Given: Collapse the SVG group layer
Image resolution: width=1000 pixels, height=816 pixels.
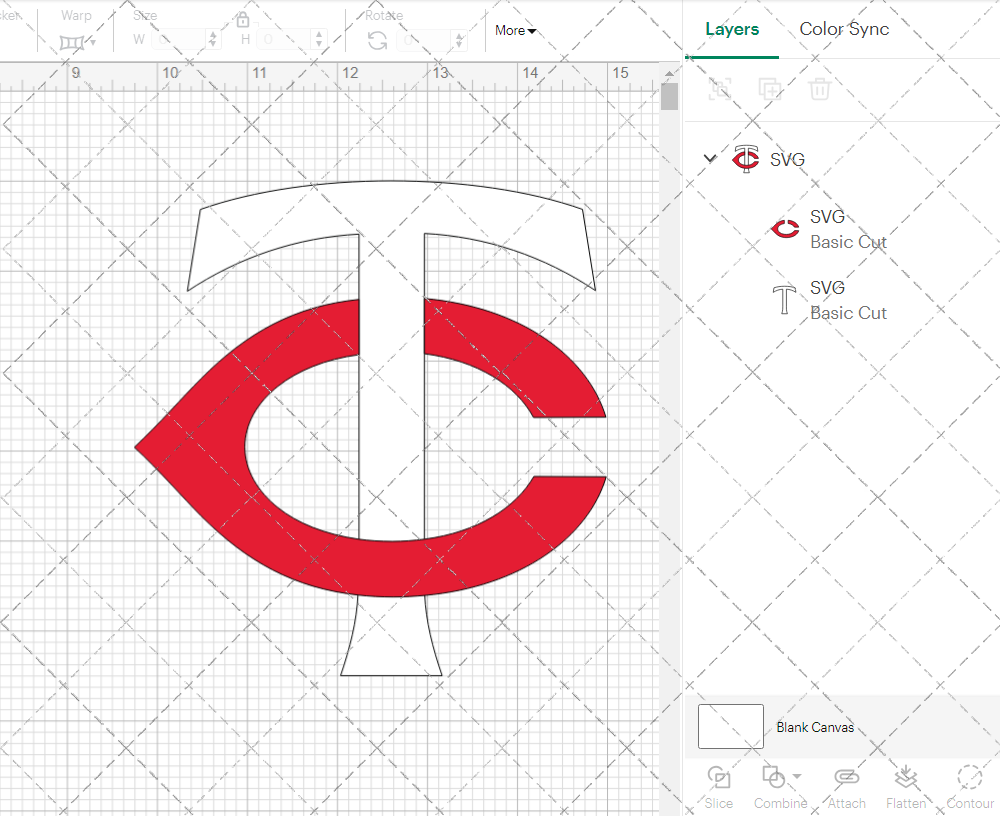Looking at the screenshot, I should 710,158.
